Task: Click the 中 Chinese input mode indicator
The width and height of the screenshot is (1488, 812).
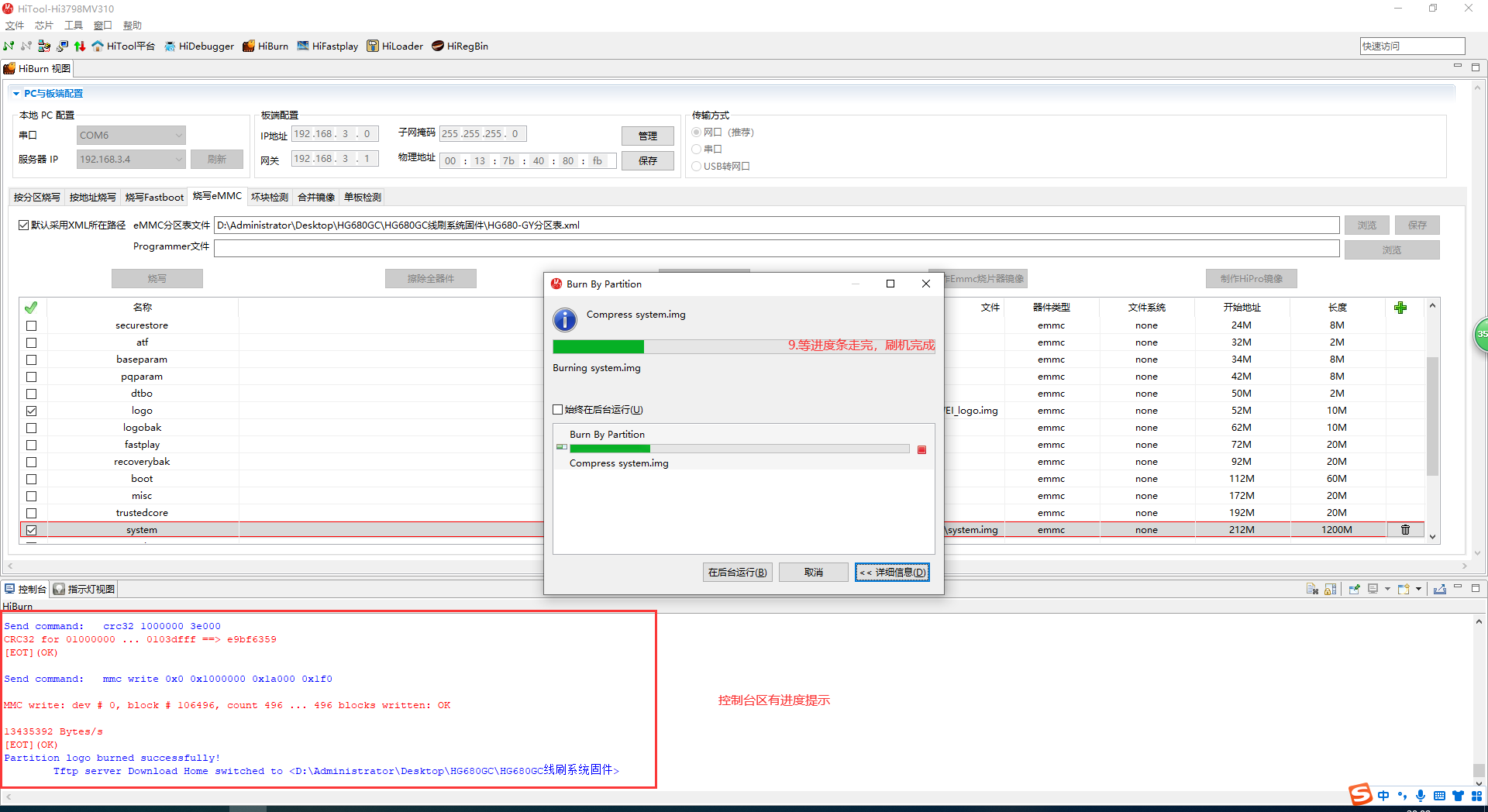Action: [x=1384, y=796]
